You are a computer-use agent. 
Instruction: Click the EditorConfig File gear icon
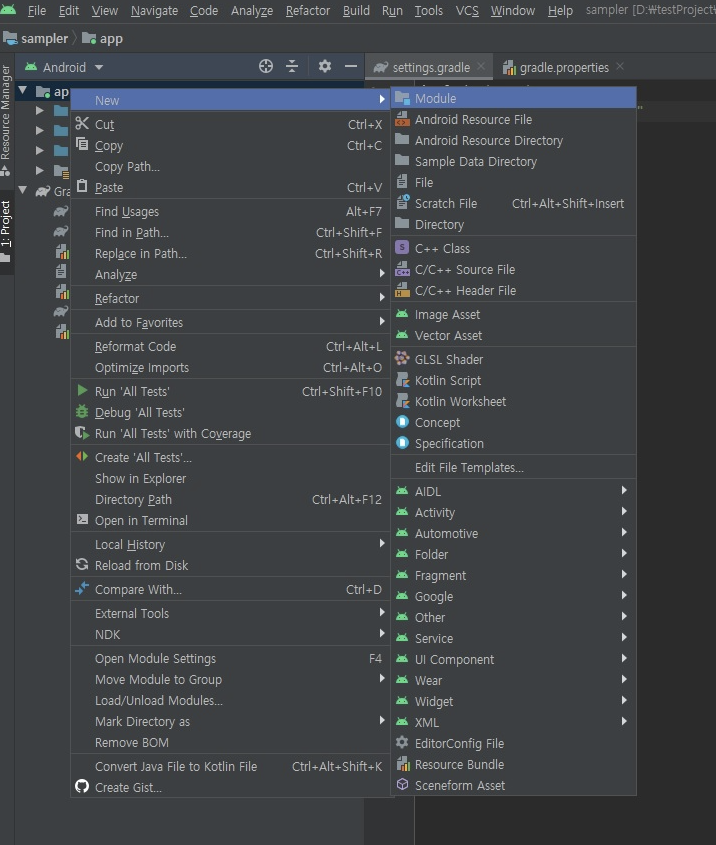(x=402, y=743)
